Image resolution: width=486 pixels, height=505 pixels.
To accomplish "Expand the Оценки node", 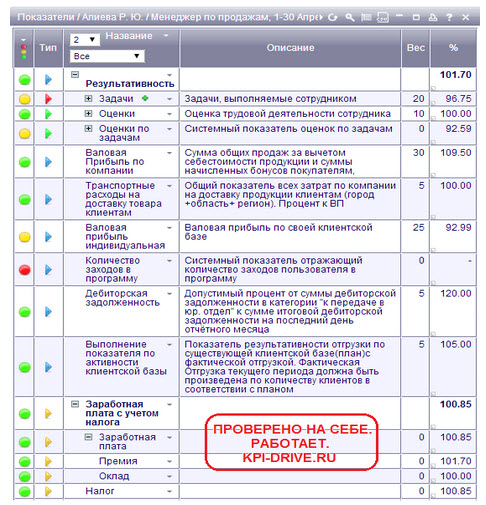I will (88, 114).
